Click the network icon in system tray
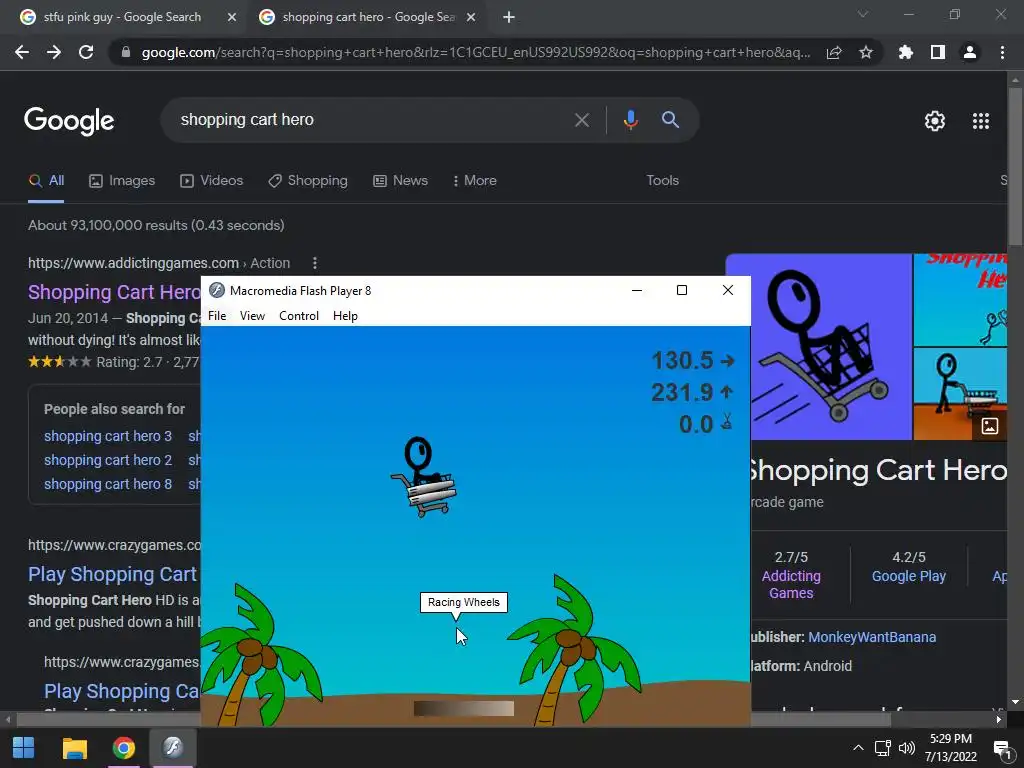The height and width of the screenshot is (768, 1024). click(883, 748)
